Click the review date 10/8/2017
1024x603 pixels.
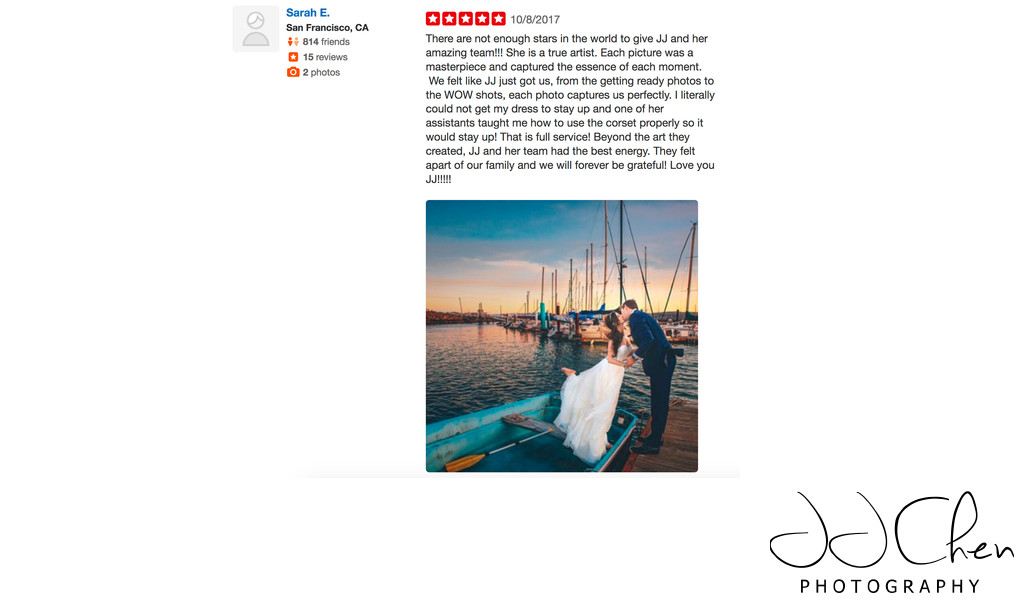[535, 20]
